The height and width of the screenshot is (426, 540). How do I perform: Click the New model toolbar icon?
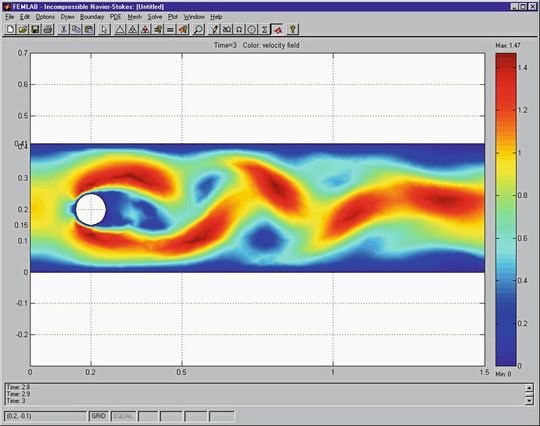point(10,29)
